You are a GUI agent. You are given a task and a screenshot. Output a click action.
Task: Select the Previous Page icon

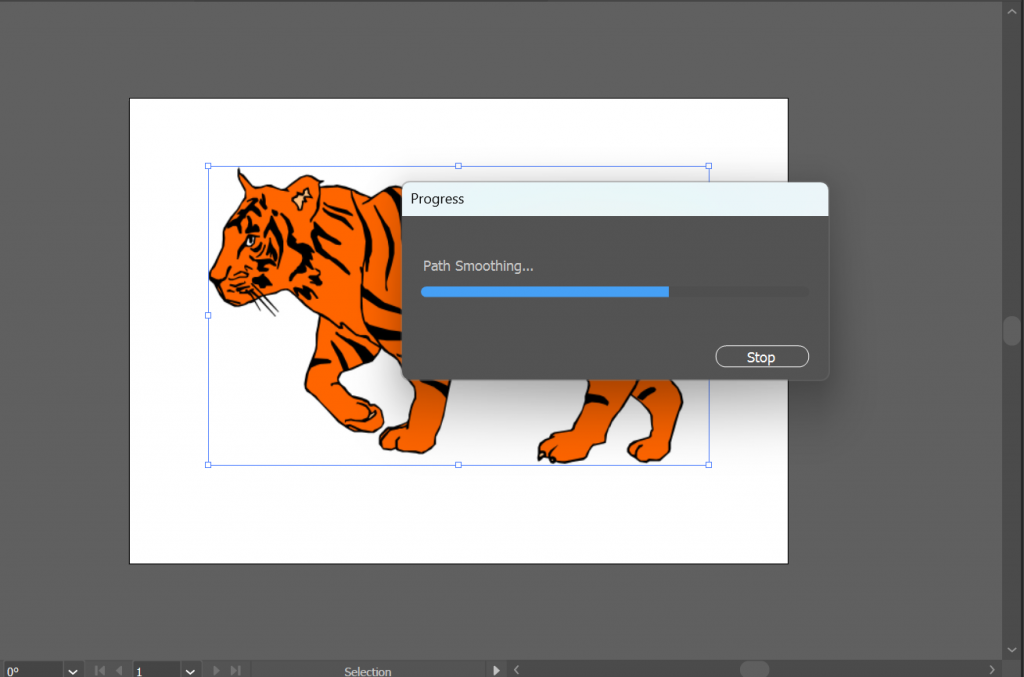[x=119, y=670]
